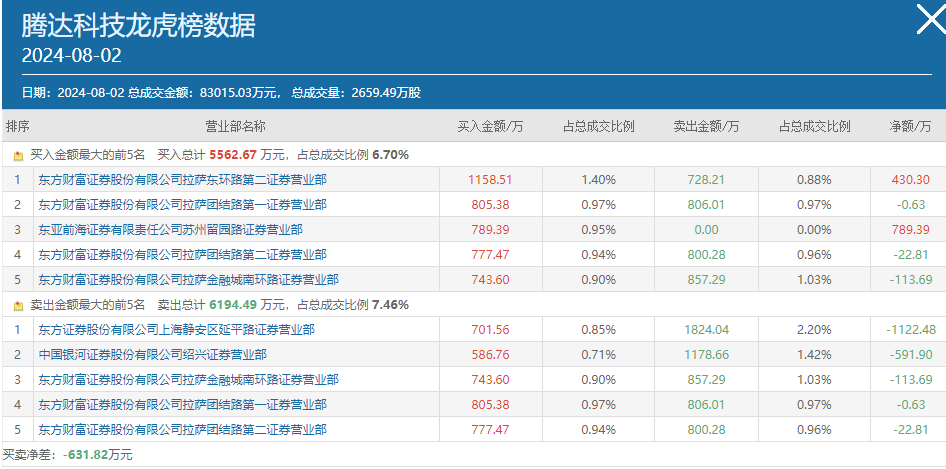Open 东方证券上海静安区延平路证券营业部 link

tap(176, 330)
